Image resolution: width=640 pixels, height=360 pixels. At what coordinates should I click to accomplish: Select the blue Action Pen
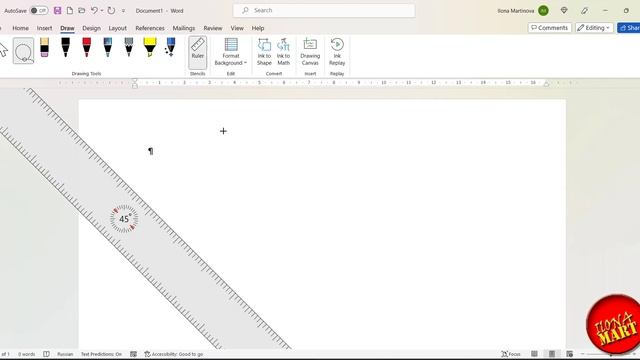170,47
